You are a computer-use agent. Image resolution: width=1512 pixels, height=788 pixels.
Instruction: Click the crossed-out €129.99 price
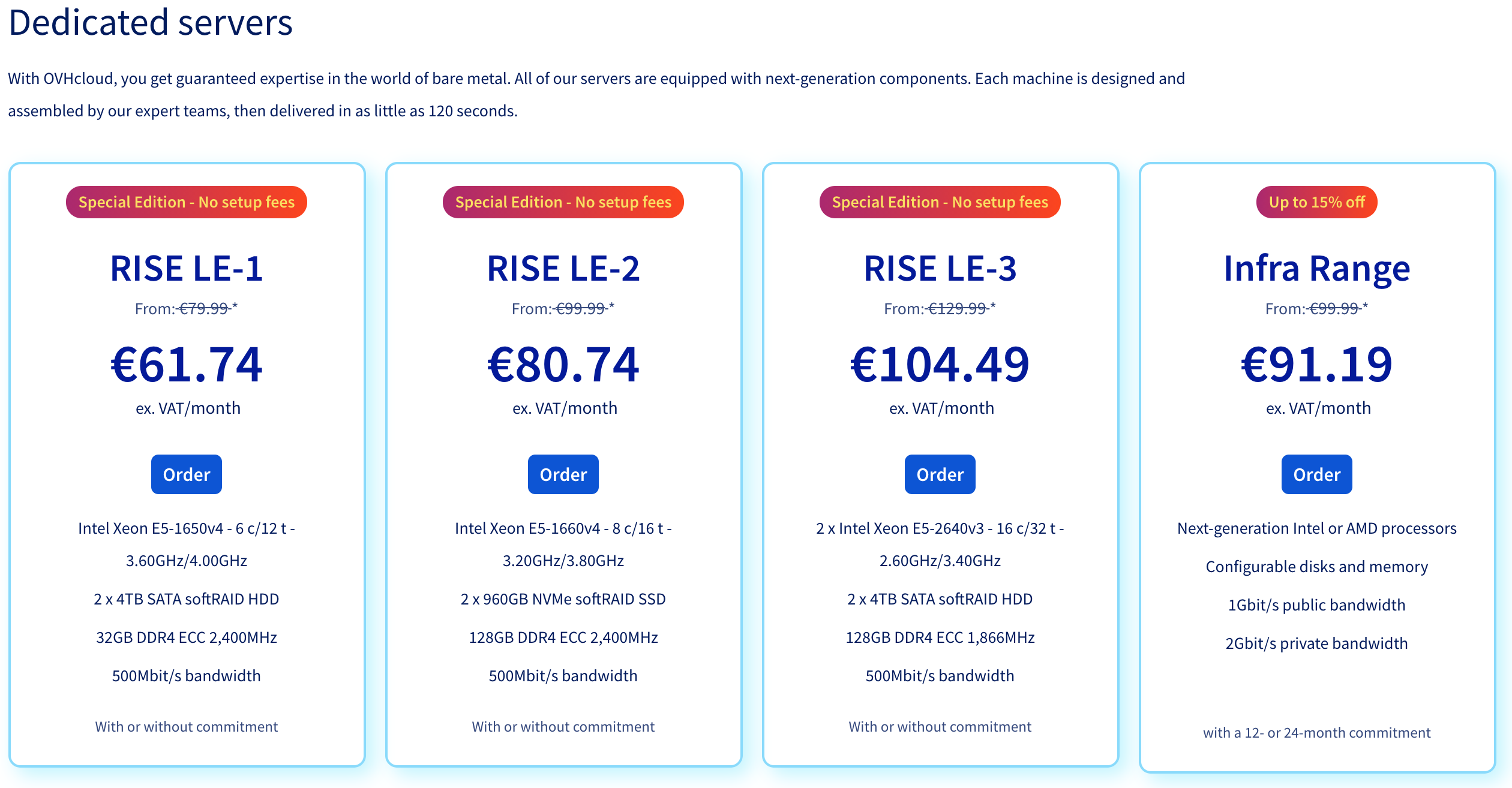click(958, 309)
